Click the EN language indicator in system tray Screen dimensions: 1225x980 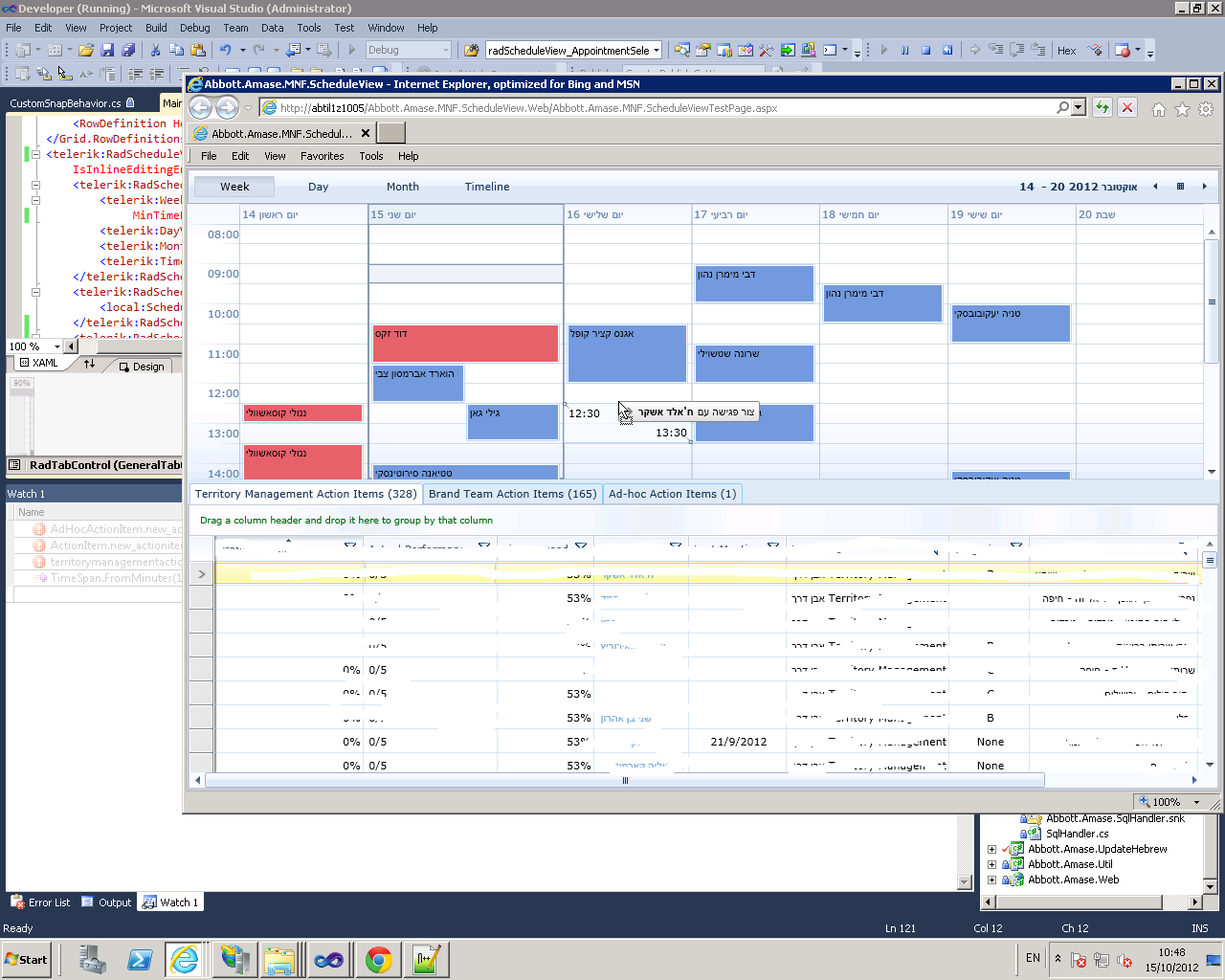coord(1033,958)
